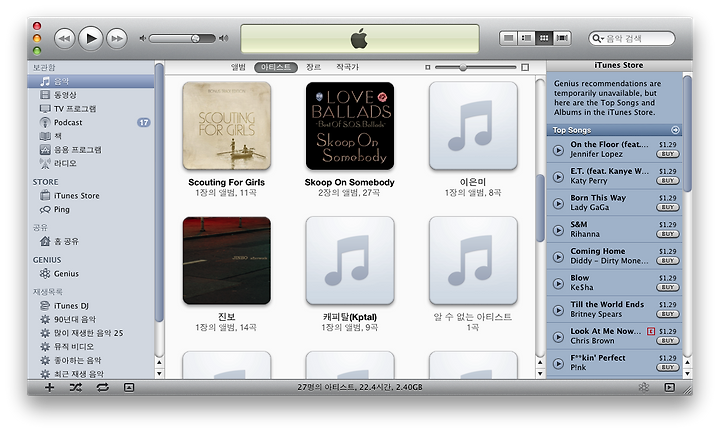Preview Look At Me Now by Chris Brown

click(558, 337)
